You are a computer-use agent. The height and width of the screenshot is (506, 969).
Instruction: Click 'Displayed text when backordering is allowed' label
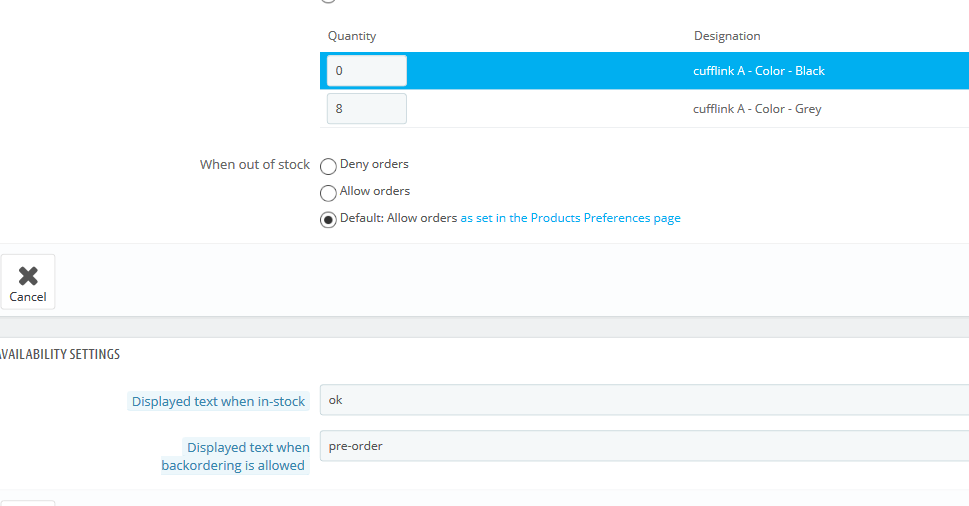pyautogui.click(x=236, y=456)
